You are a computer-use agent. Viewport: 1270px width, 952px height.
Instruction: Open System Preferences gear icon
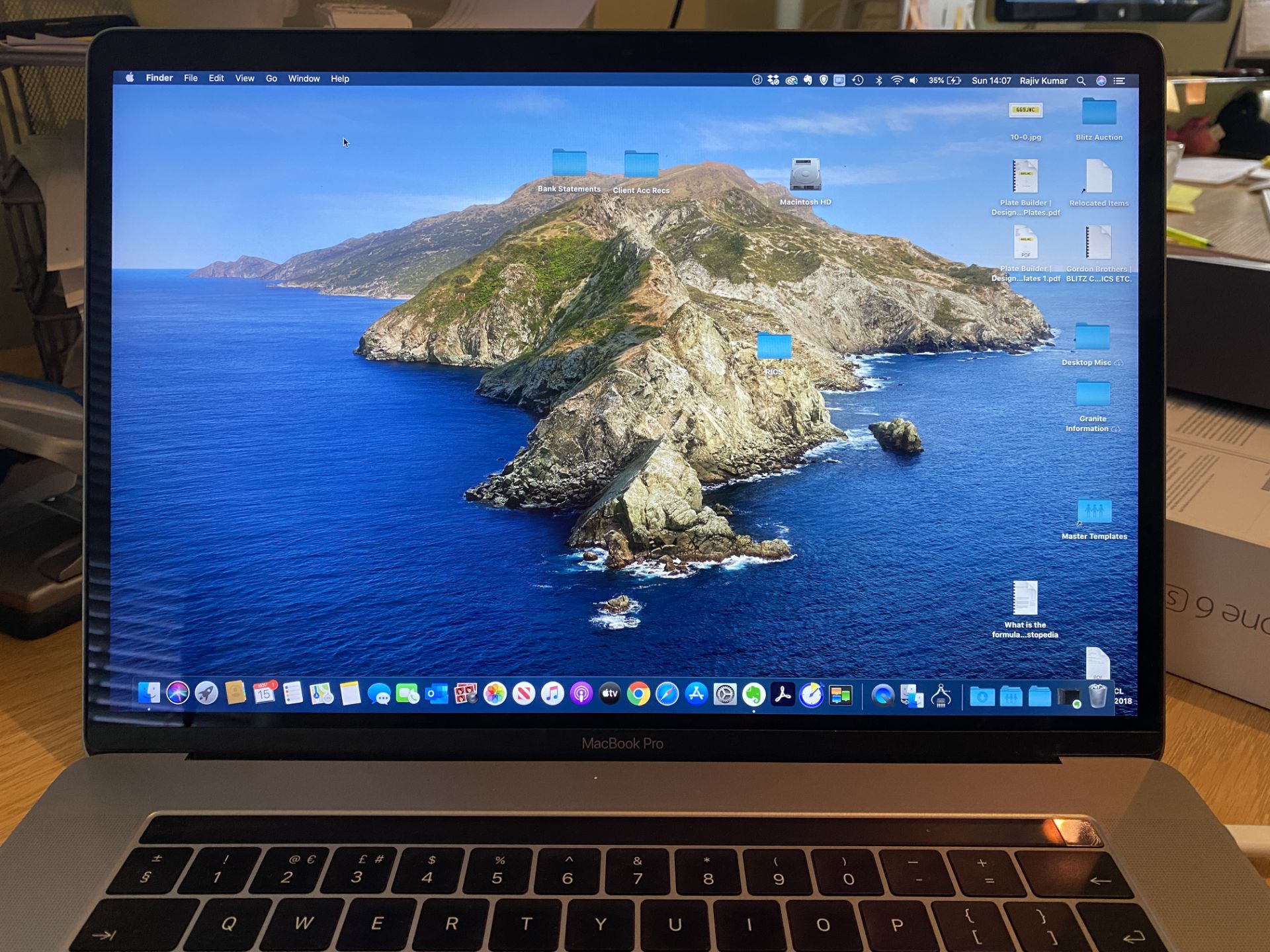(725, 695)
